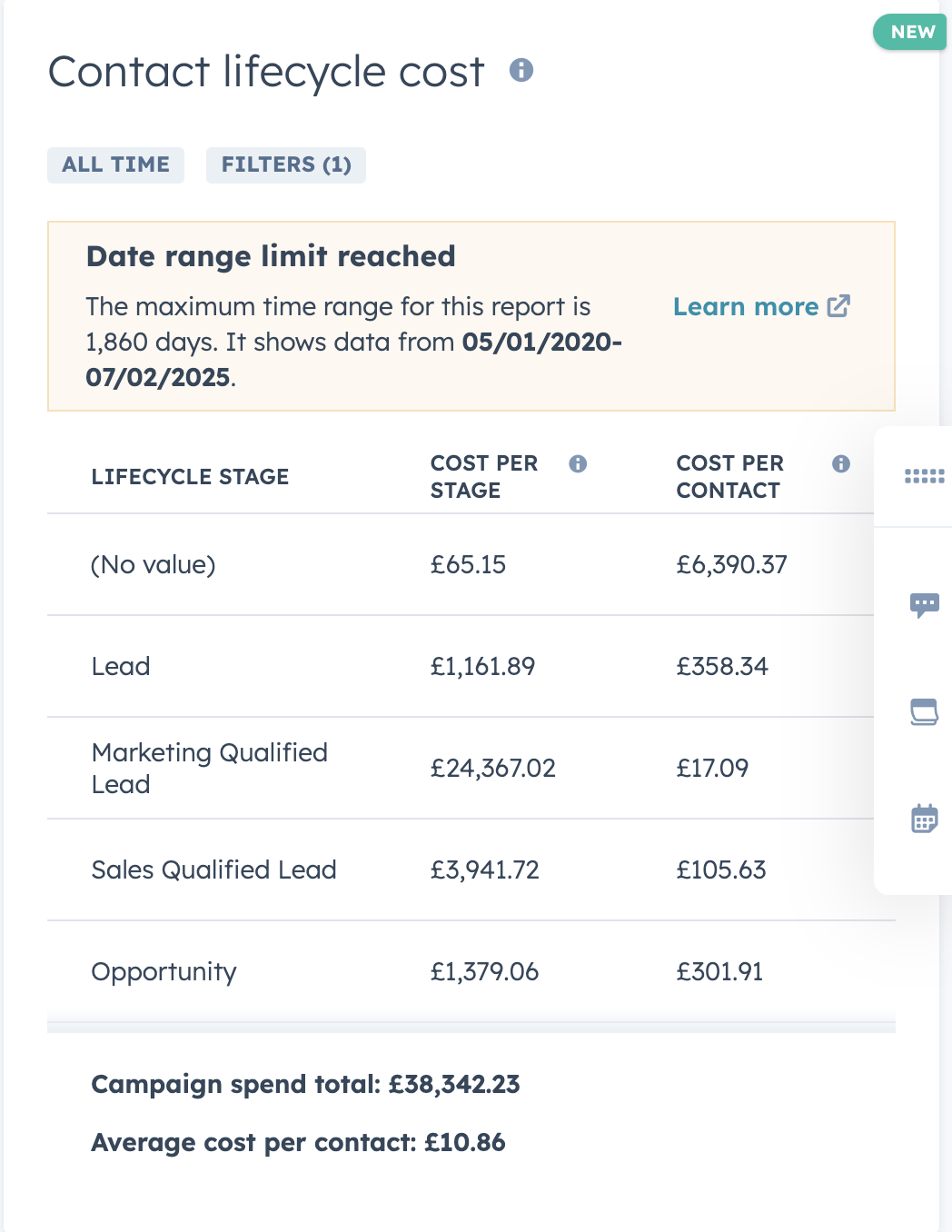This screenshot has width=952, height=1232.
Task: Click the NEW badge
Action: (909, 32)
